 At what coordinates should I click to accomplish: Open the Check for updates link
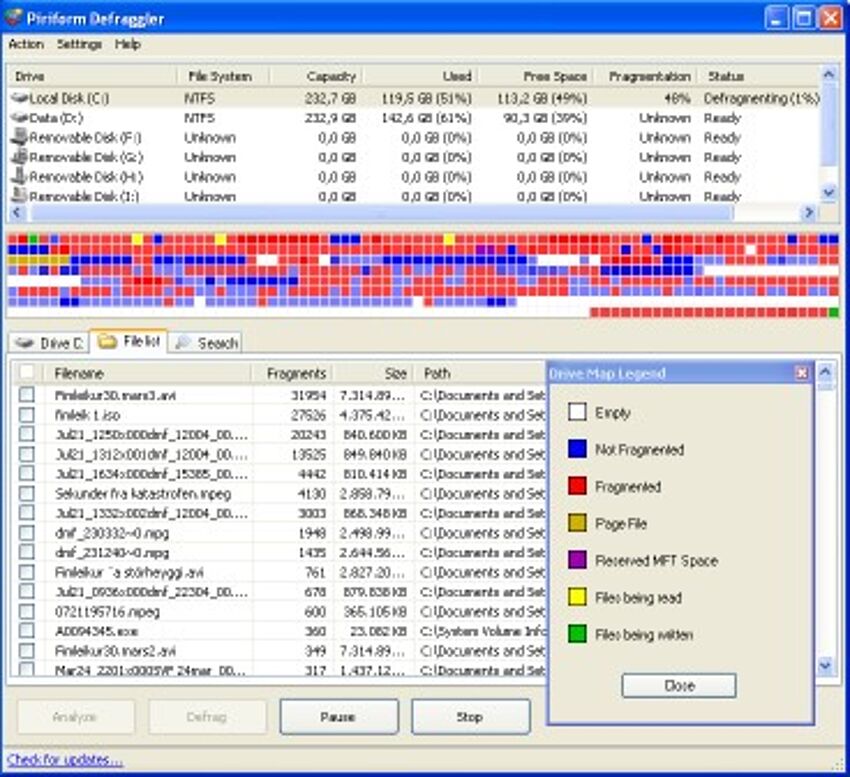65,760
